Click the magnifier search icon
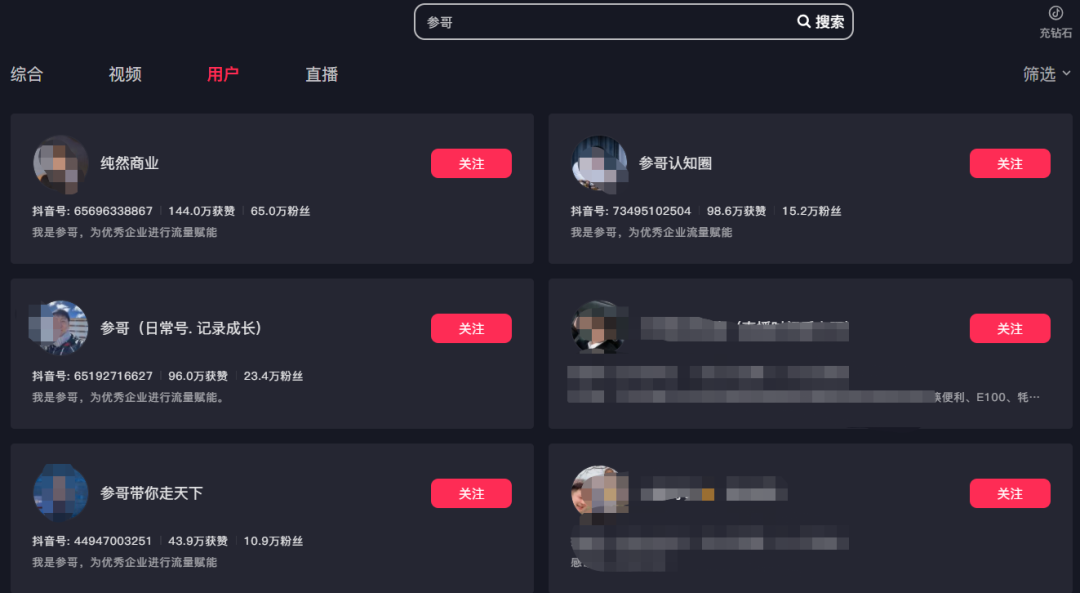This screenshot has height=593, width=1080. pyautogui.click(x=803, y=21)
